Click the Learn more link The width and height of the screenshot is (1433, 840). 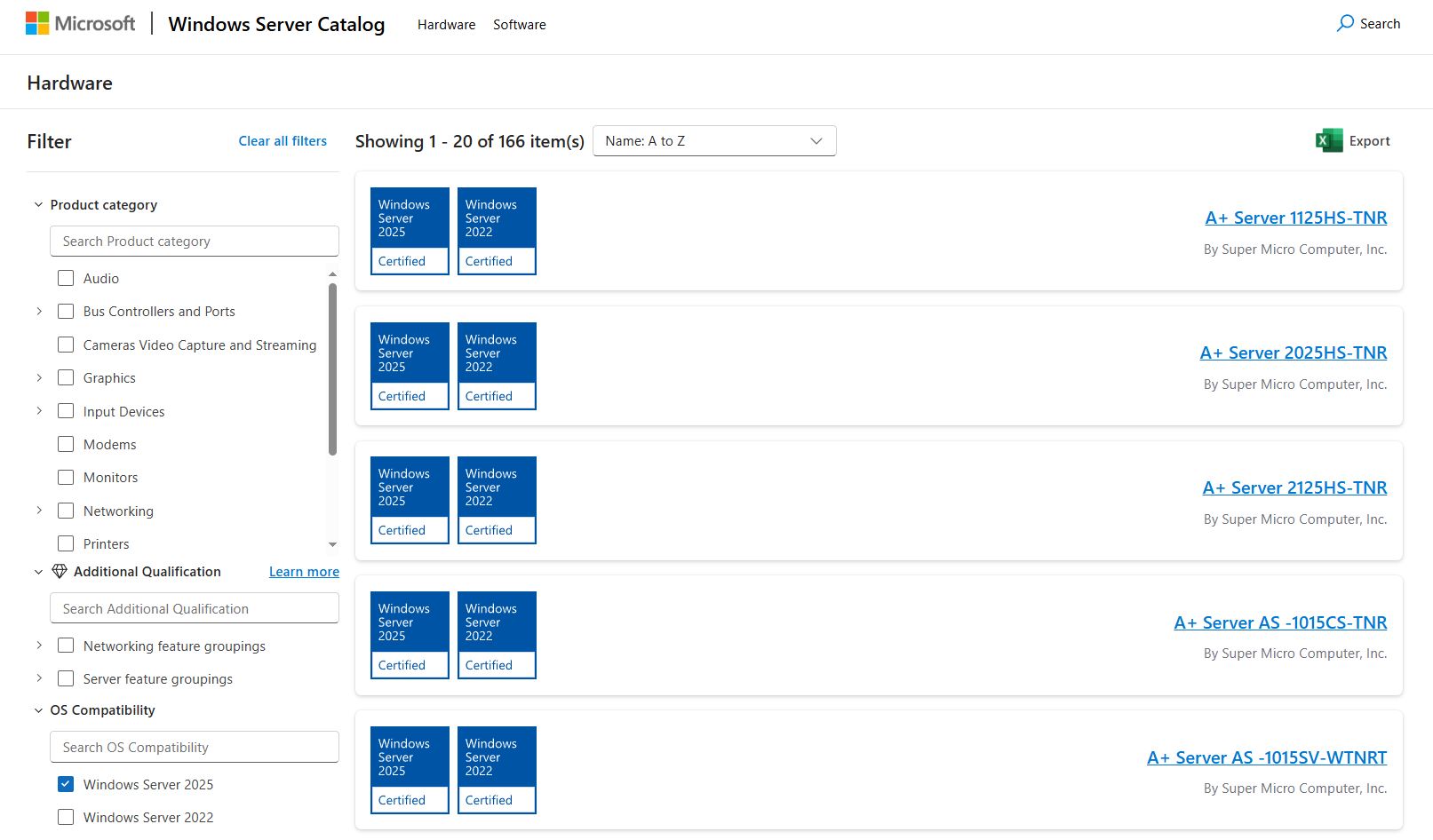click(x=304, y=572)
